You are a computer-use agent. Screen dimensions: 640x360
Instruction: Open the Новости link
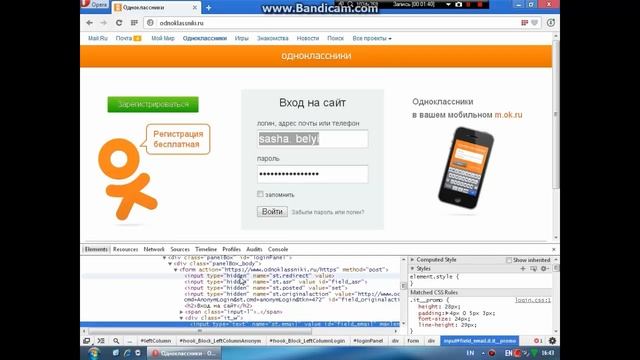pos(308,38)
